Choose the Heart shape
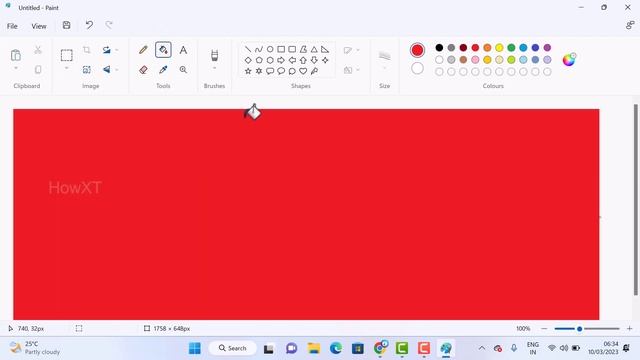This screenshot has height=360, width=640. pyautogui.click(x=303, y=71)
